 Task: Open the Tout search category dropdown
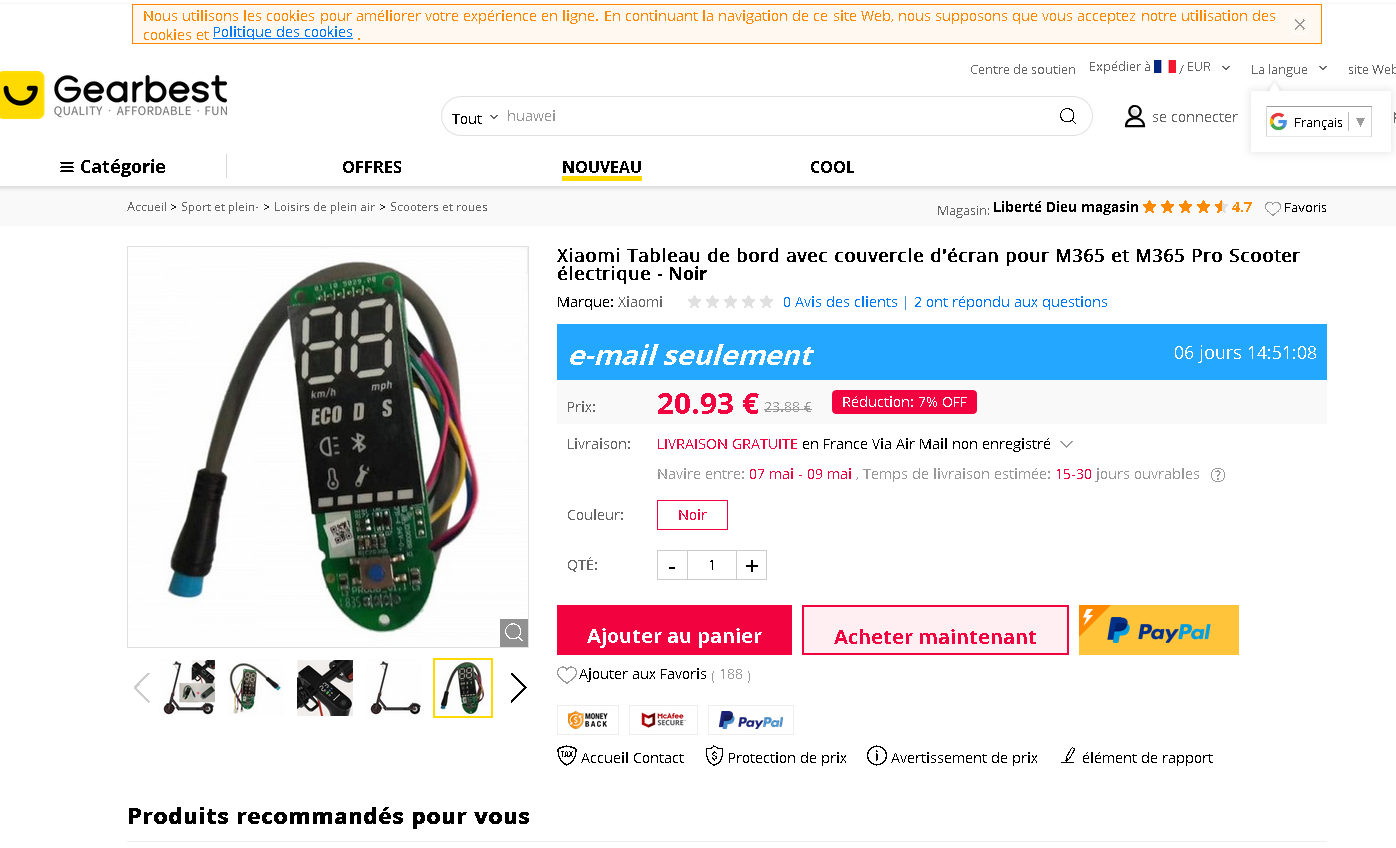474,118
